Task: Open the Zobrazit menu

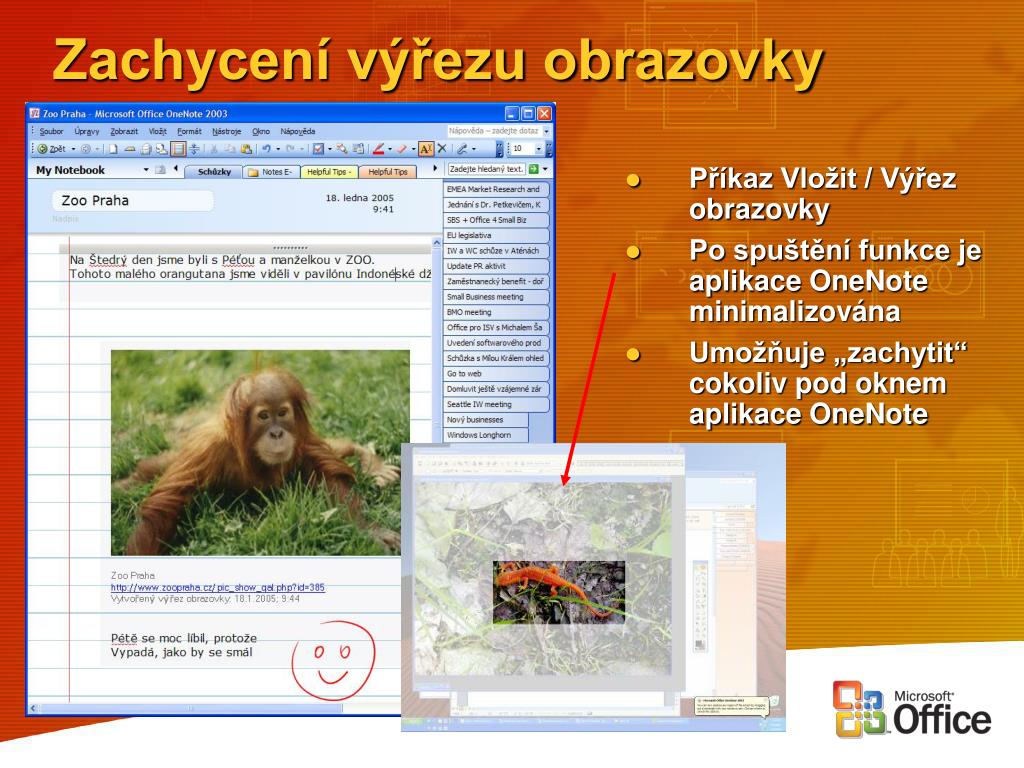Action: pyautogui.click(x=123, y=131)
